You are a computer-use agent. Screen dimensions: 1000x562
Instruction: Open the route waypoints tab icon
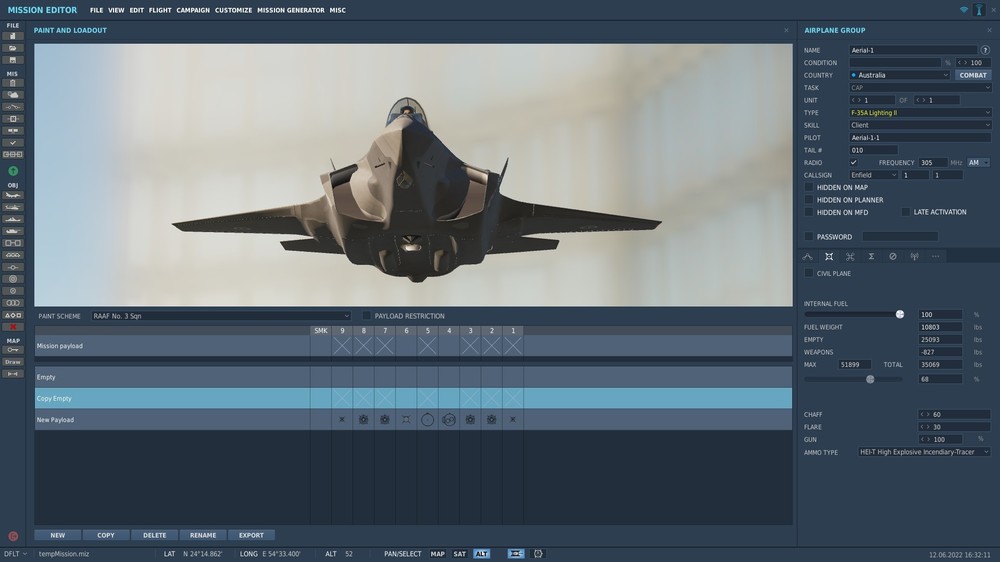click(x=807, y=256)
